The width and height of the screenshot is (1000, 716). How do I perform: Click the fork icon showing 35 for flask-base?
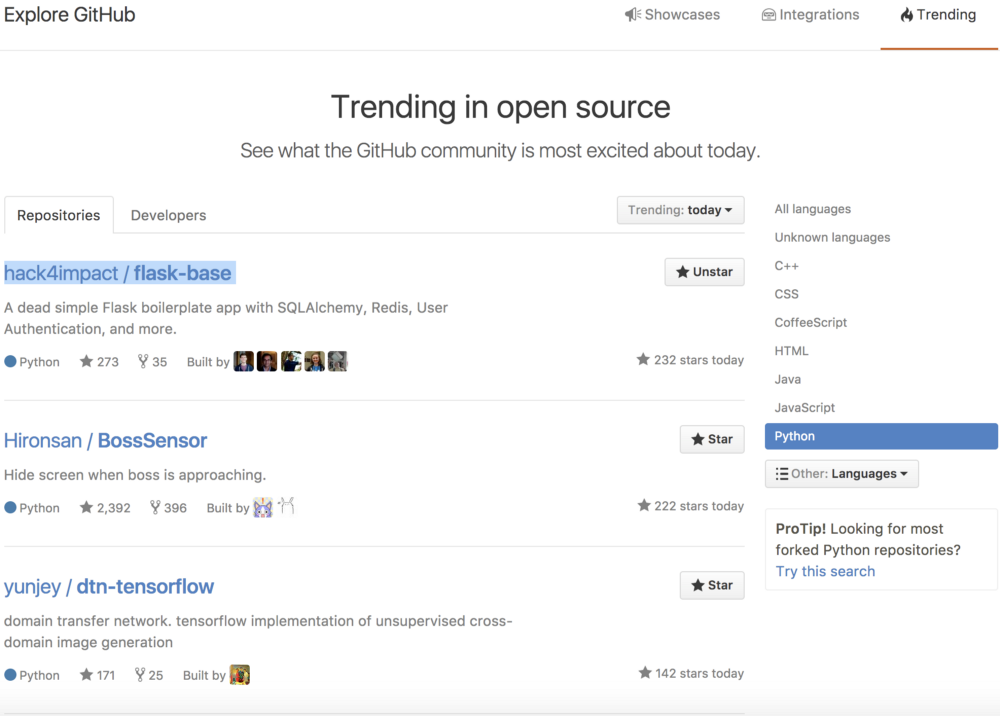tap(141, 361)
